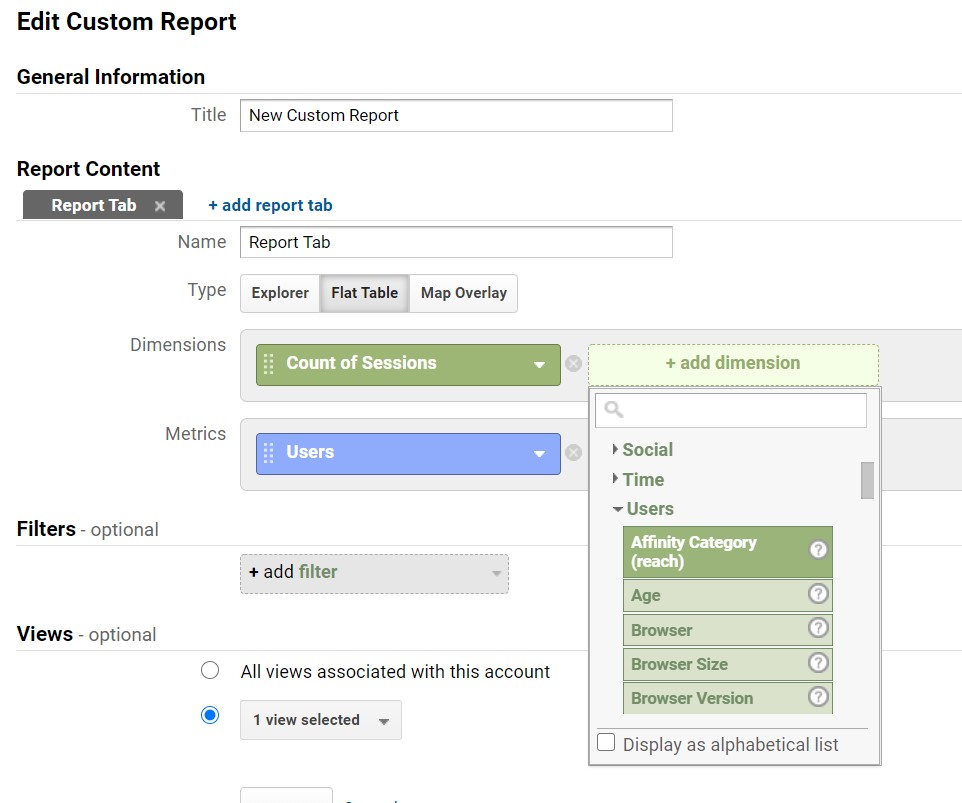Remove the Count of Sessions dimension
962x803 pixels.
pyautogui.click(x=573, y=364)
